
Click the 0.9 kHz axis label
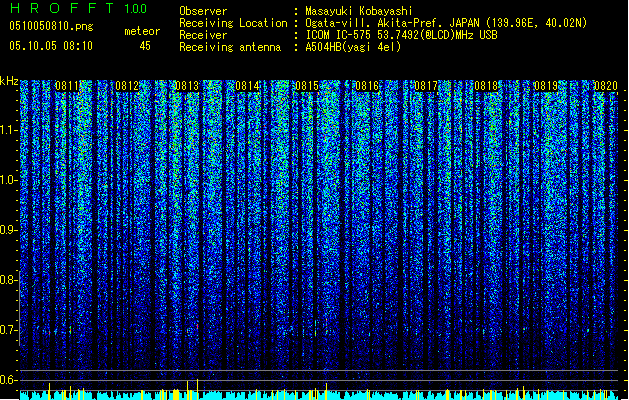point(8,230)
